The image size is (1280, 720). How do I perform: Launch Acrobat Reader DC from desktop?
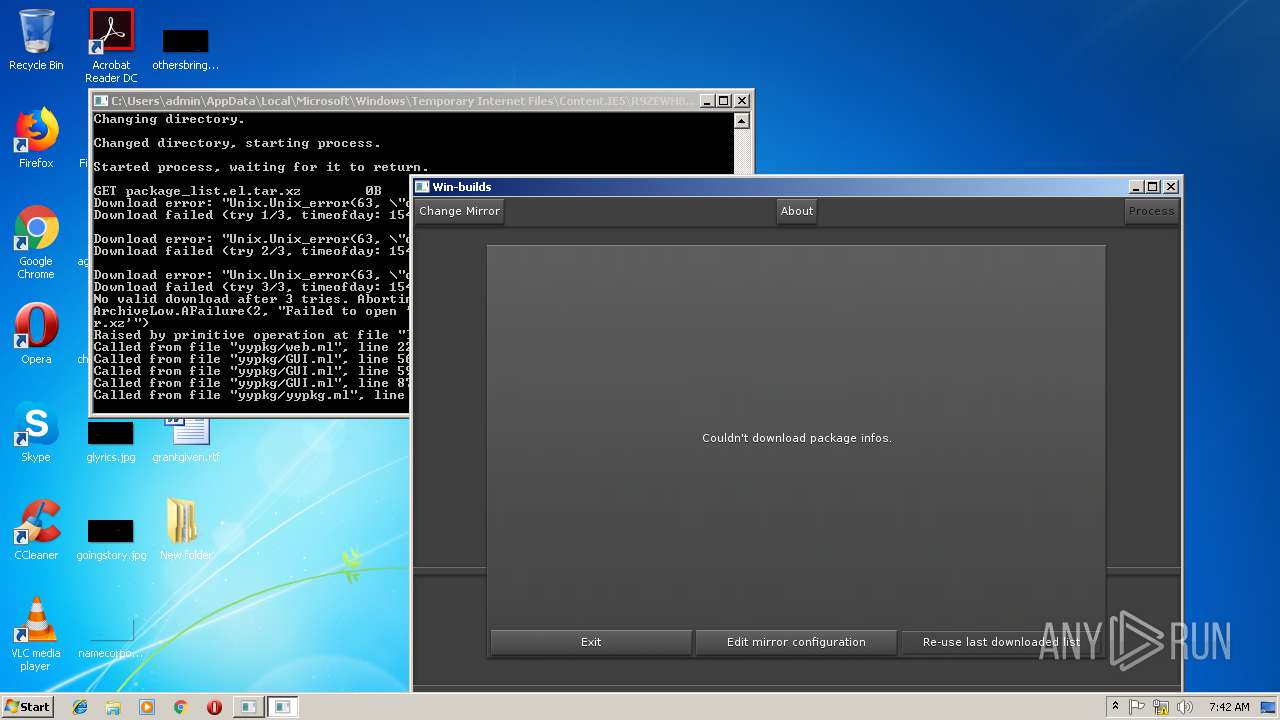coord(111,46)
